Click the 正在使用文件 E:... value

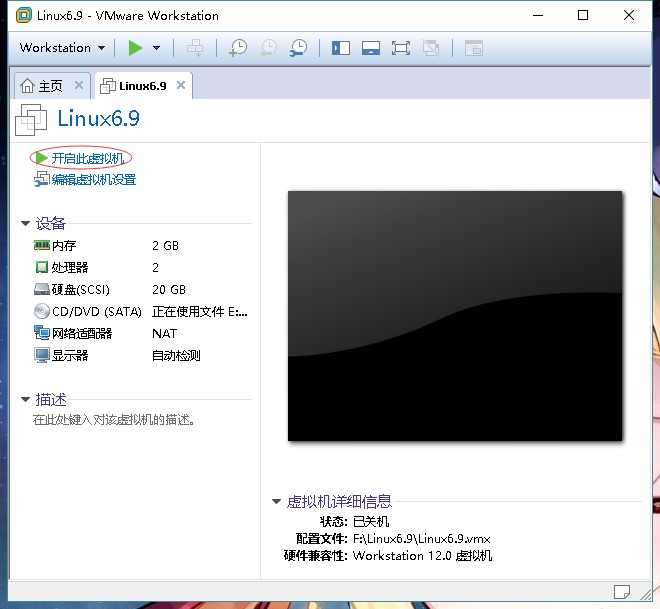[x=200, y=311]
